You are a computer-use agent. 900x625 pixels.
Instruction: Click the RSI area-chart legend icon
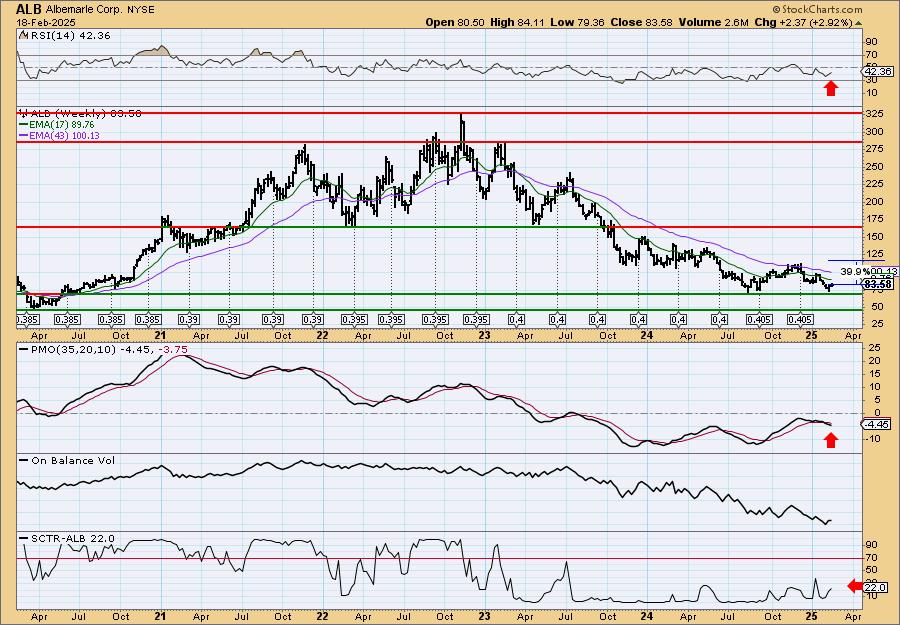click(x=23, y=35)
